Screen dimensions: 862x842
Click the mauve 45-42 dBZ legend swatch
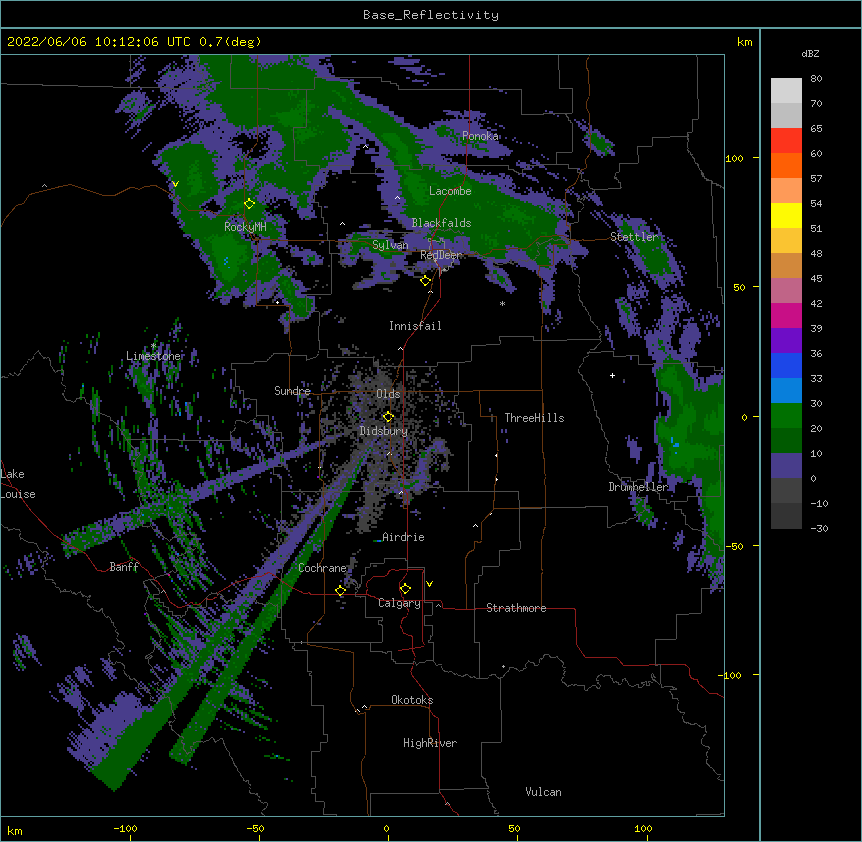[x=786, y=290]
